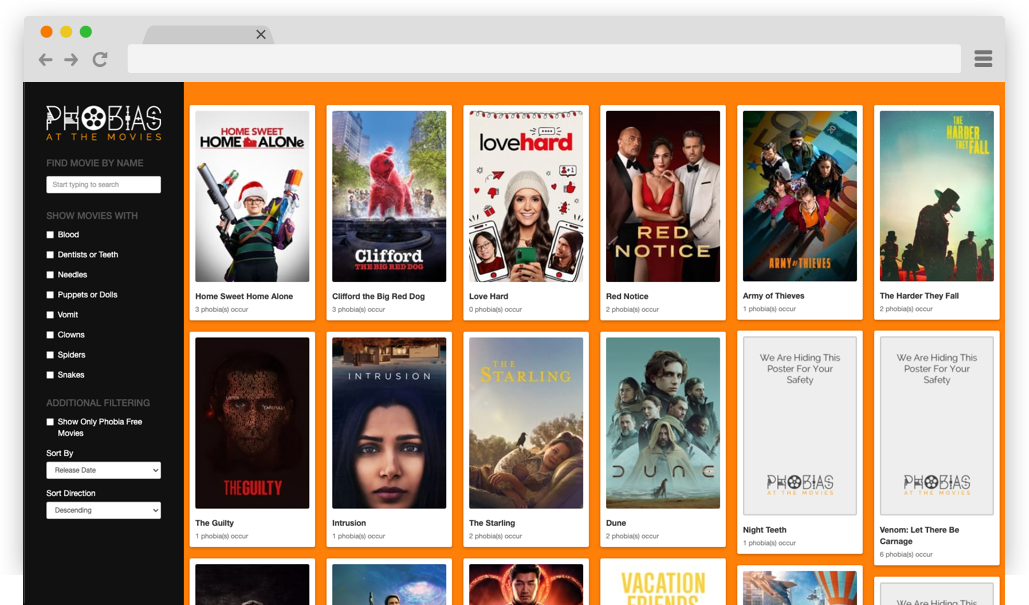Click the 'Start typing to search' field
Viewport: 1029px width, 605px height.
click(x=104, y=184)
